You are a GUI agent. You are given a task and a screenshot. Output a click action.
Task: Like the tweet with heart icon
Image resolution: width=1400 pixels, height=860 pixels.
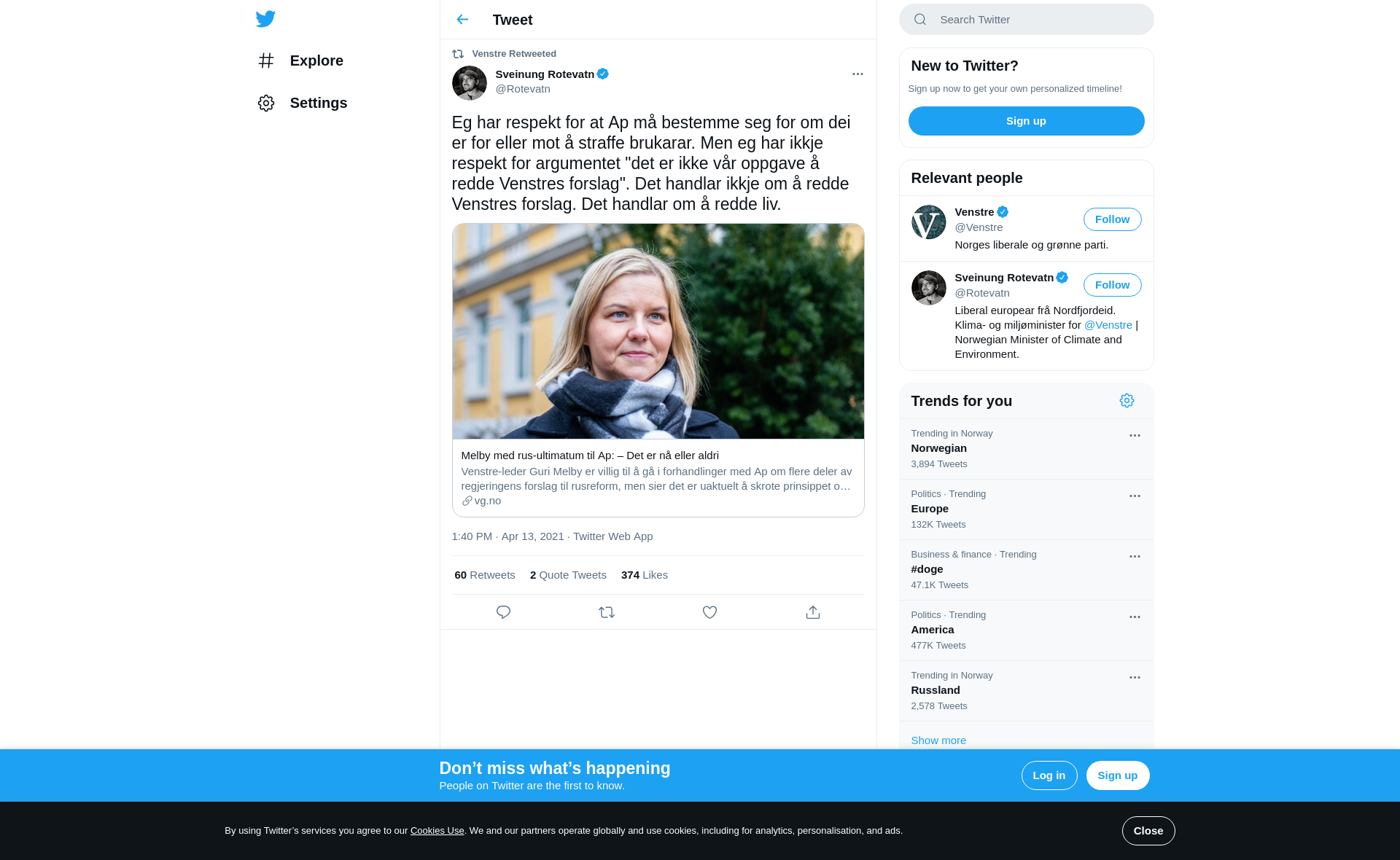point(709,612)
